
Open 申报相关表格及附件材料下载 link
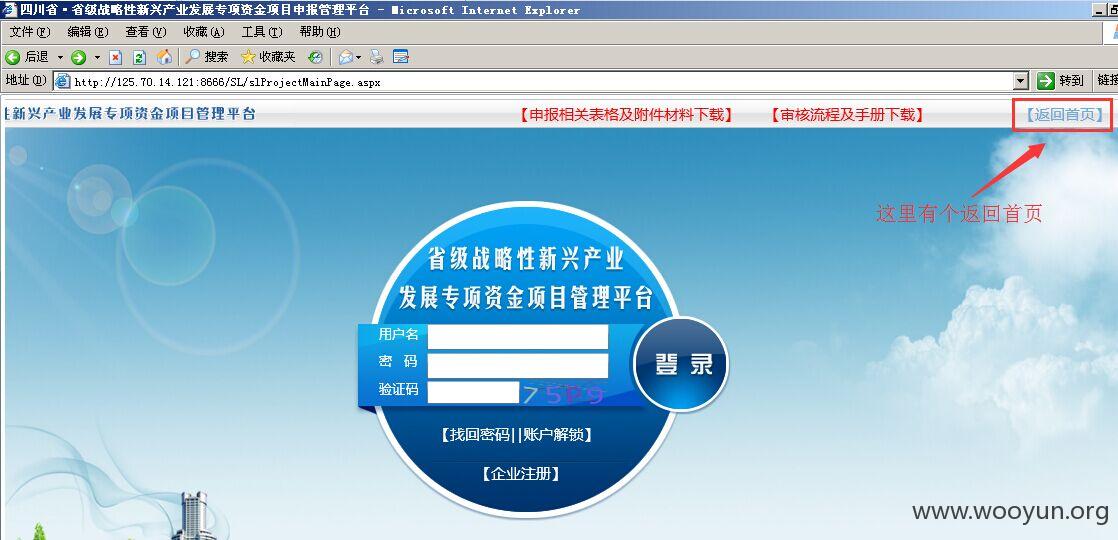tap(625, 114)
